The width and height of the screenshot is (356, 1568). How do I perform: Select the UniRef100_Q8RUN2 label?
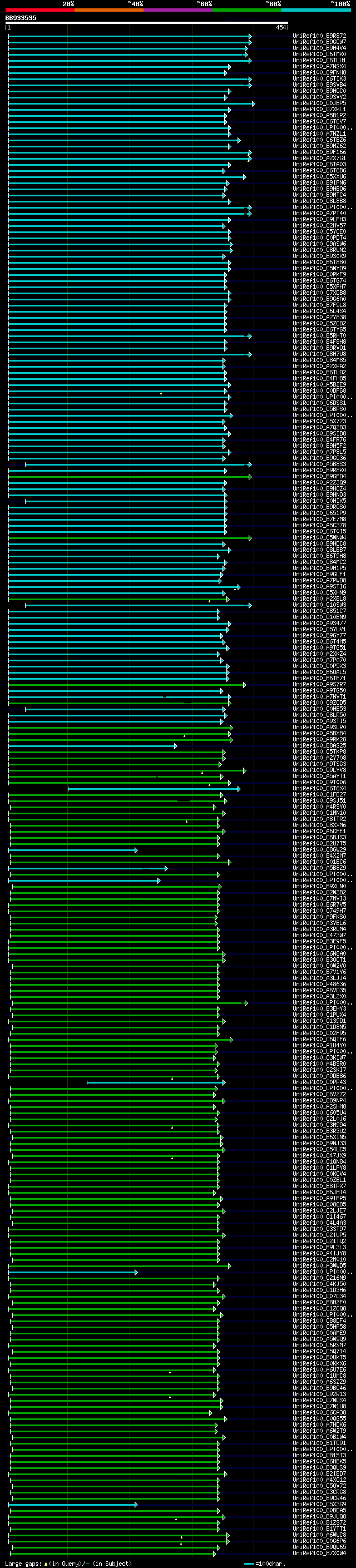[x=319, y=250]
